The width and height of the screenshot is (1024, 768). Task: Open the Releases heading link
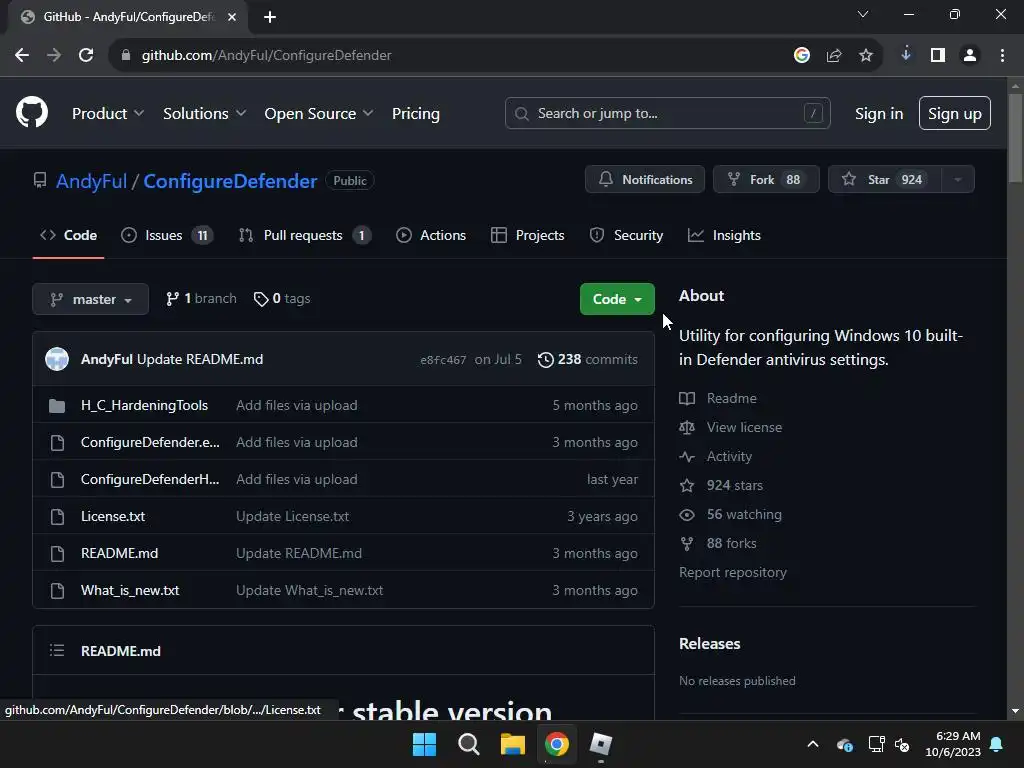click(709, 643)
